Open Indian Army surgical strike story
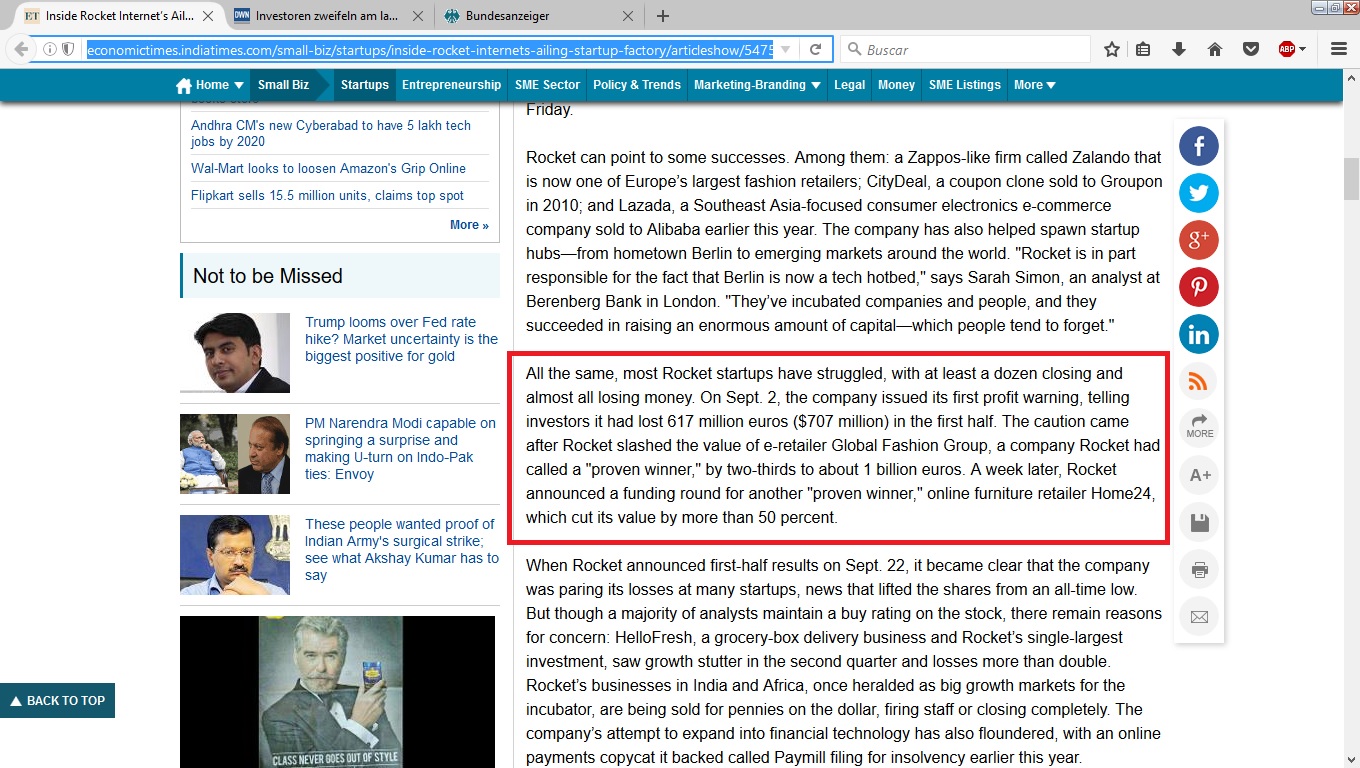The image size is (1360, 768). (402, 550)
